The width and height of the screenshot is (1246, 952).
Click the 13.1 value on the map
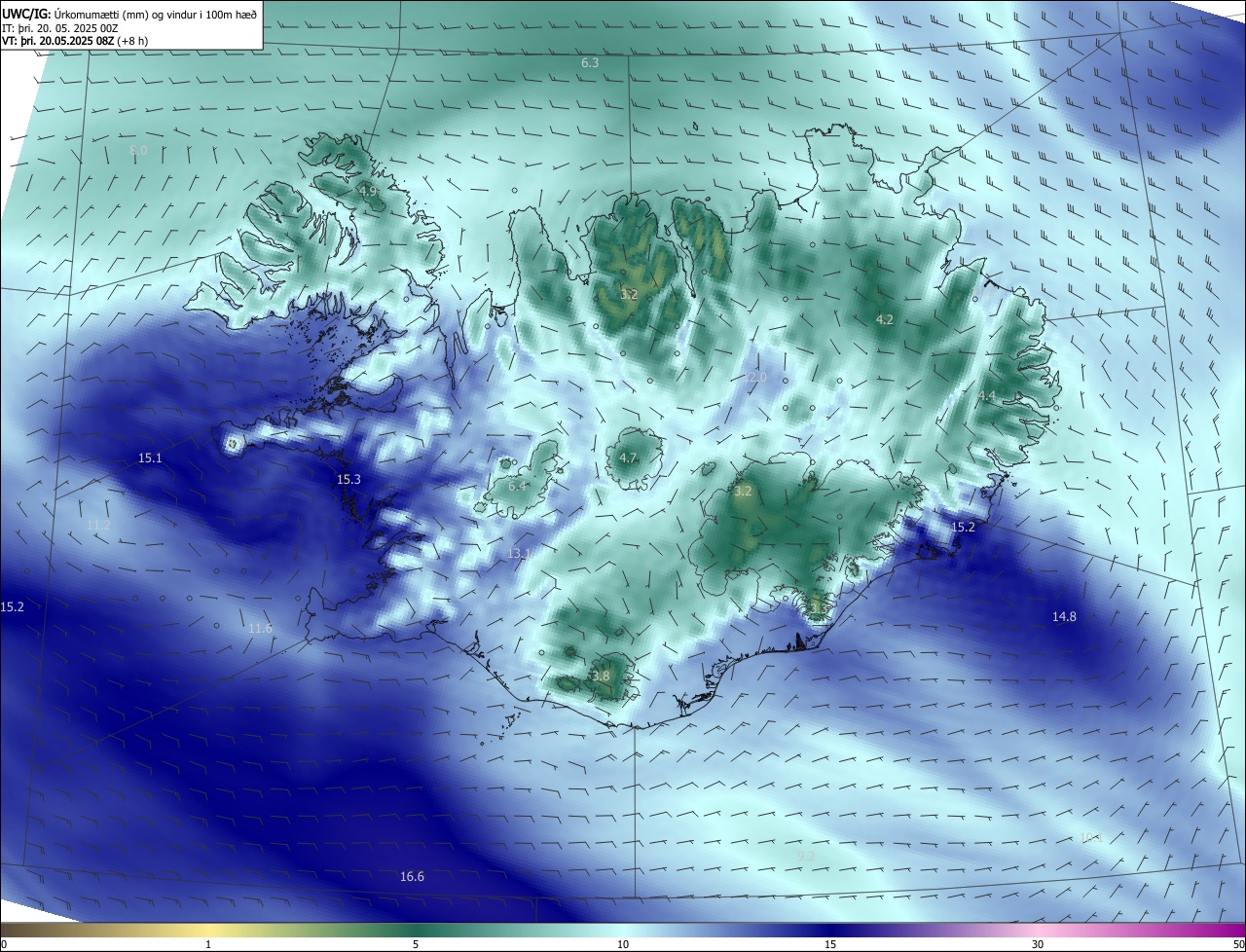pos(519,554)
